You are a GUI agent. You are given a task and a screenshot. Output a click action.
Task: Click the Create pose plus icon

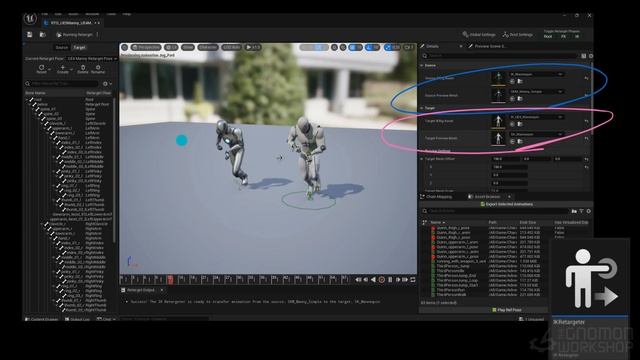pyautogui.click(x=62, y=67)
